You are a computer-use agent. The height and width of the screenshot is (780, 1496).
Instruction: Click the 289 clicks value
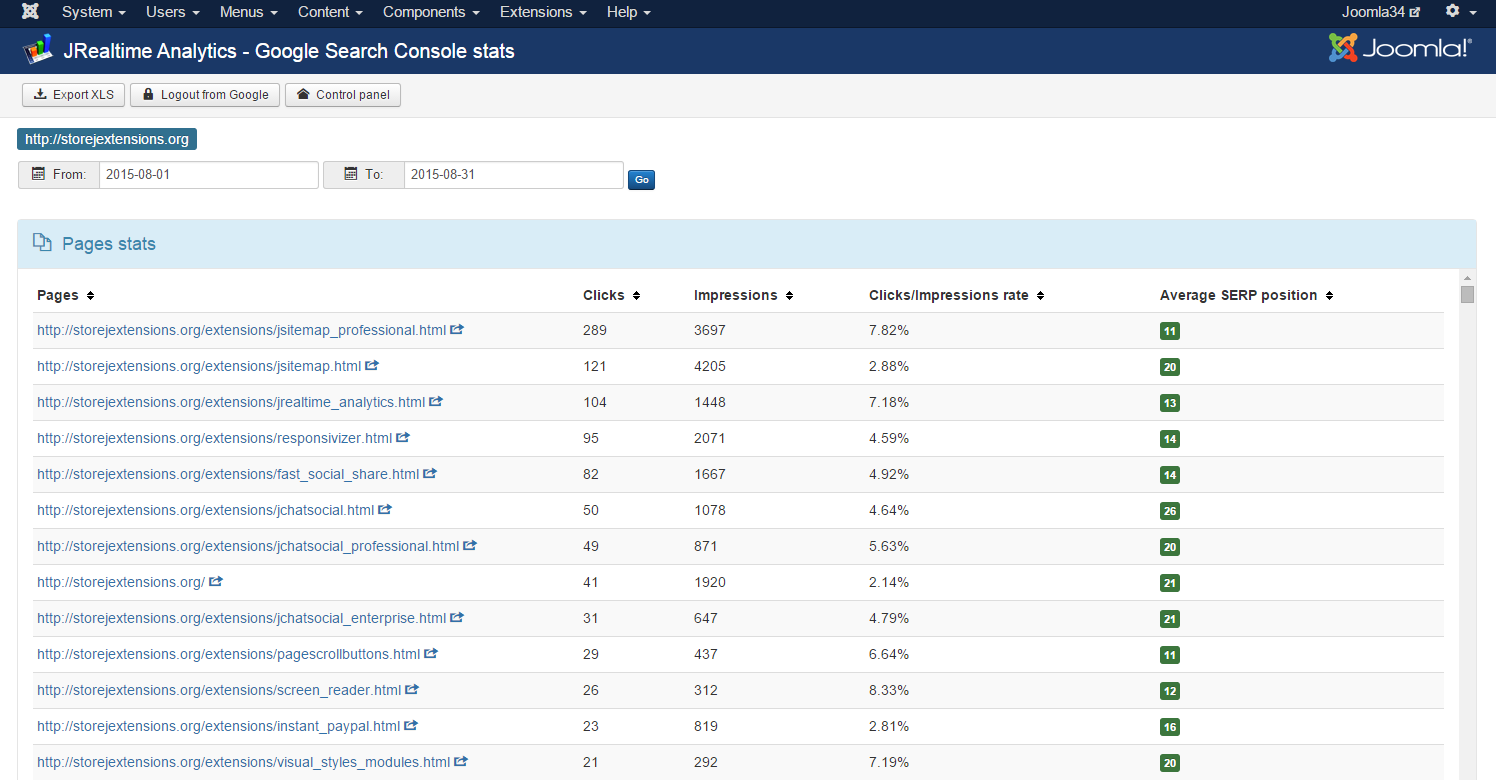595,330
